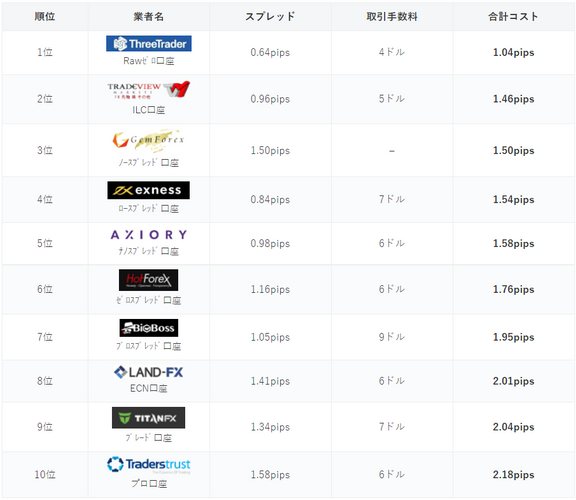Select the 4位 rank cell

tap(45, 199)
